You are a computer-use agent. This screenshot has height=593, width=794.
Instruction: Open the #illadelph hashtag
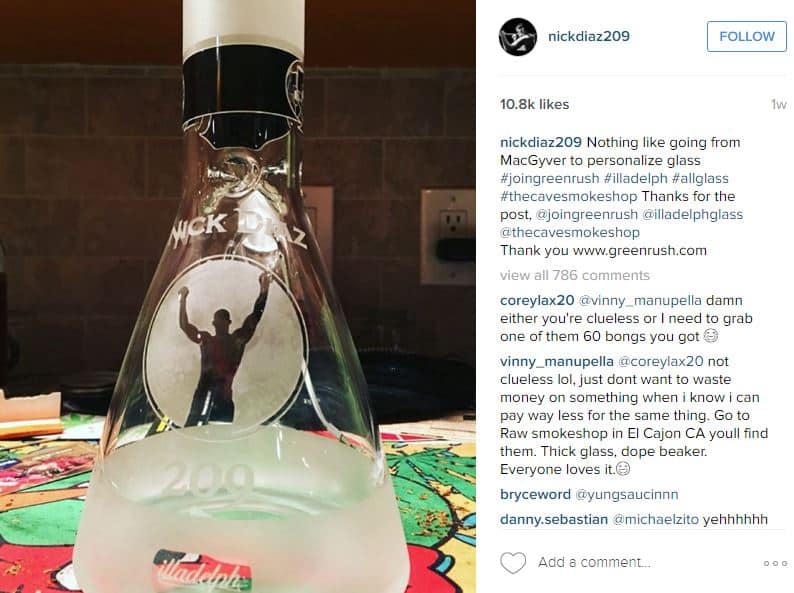click(x=636, y=178)
